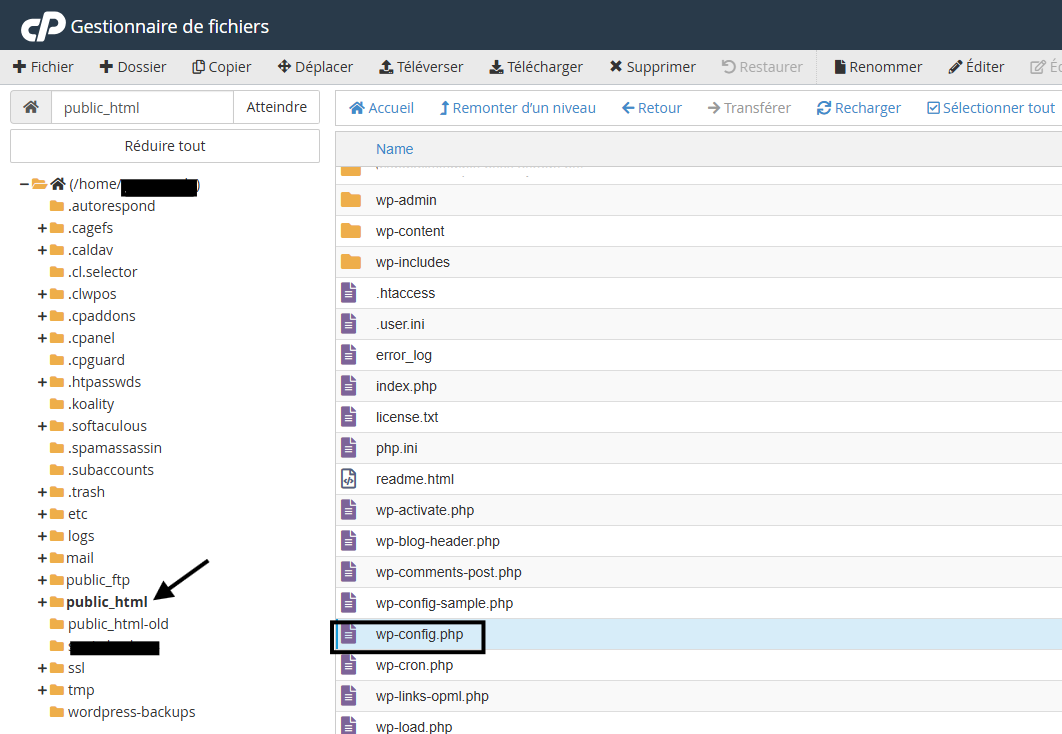Expand the ssl folder node
This screenshot has width=1062, height=734.
(x=42, y=668)
